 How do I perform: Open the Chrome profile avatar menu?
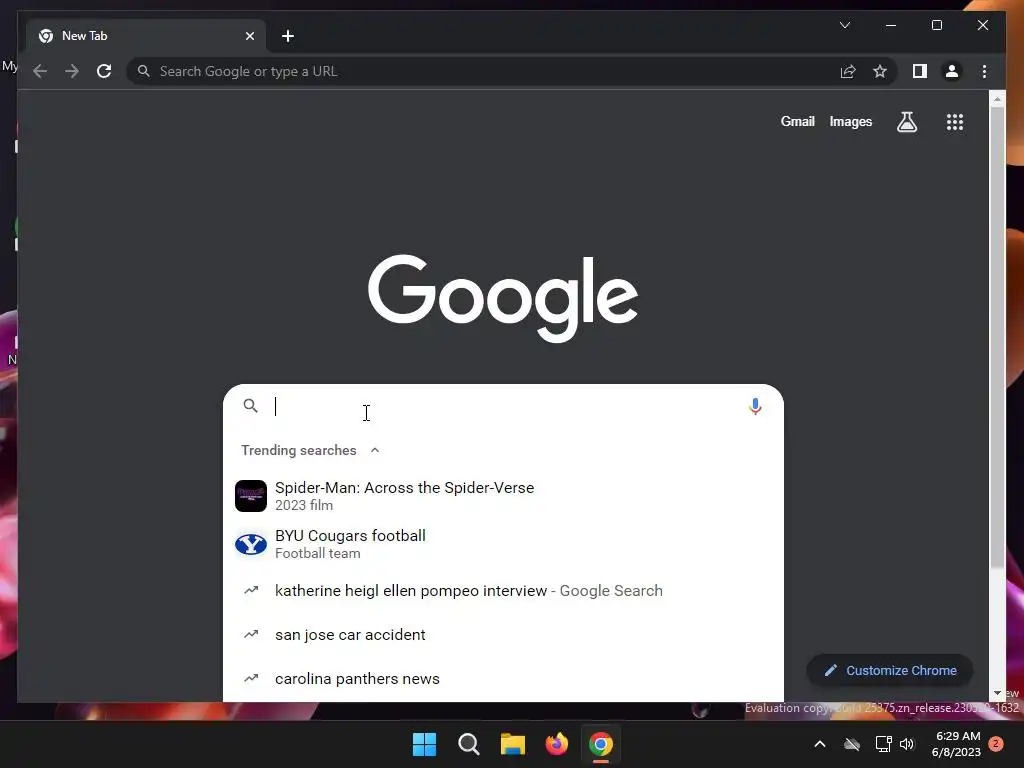pyautogui.click(x=952, y=71)
